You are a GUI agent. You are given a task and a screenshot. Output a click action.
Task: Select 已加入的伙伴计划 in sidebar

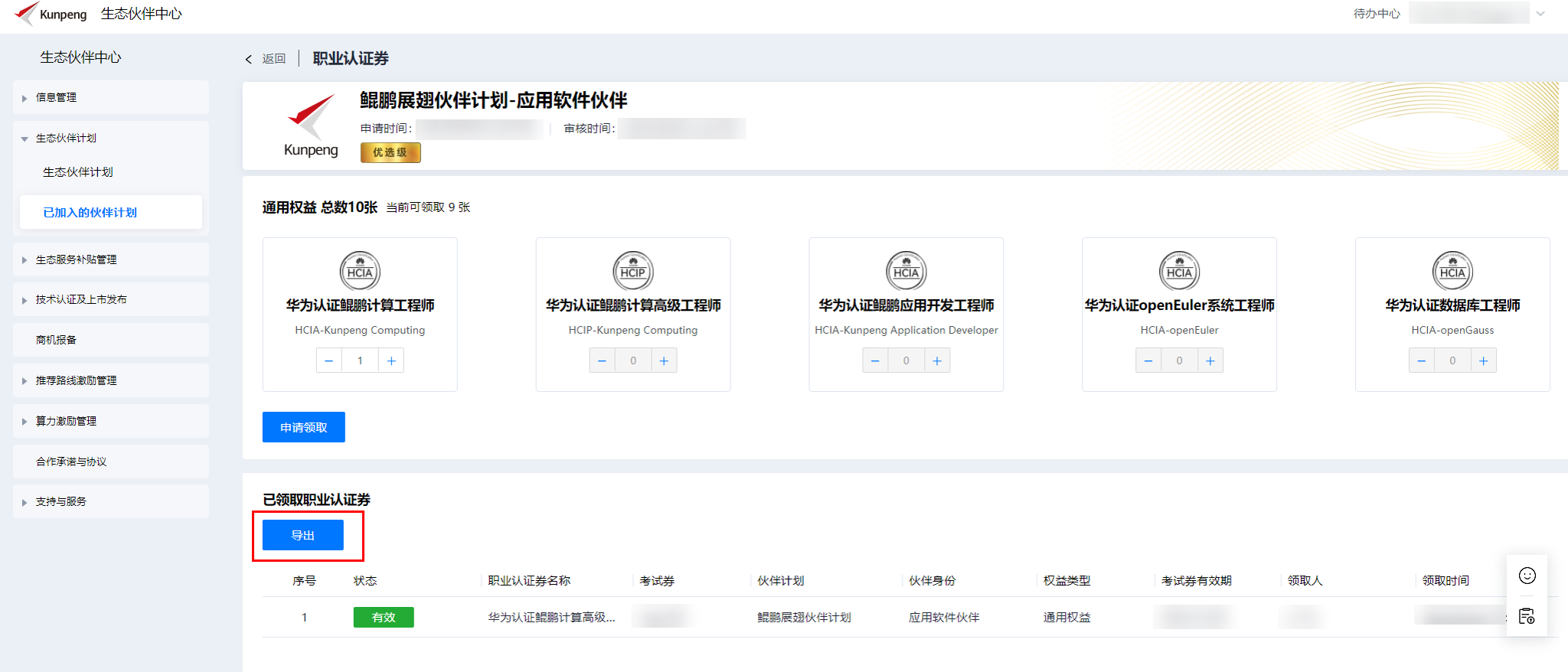(x=111, y=212)
